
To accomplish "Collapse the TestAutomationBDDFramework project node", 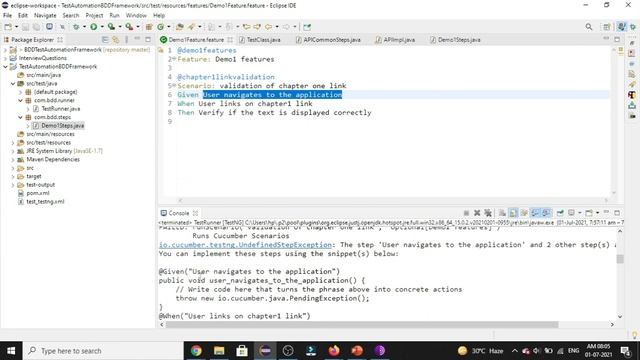I will [5, 67].
